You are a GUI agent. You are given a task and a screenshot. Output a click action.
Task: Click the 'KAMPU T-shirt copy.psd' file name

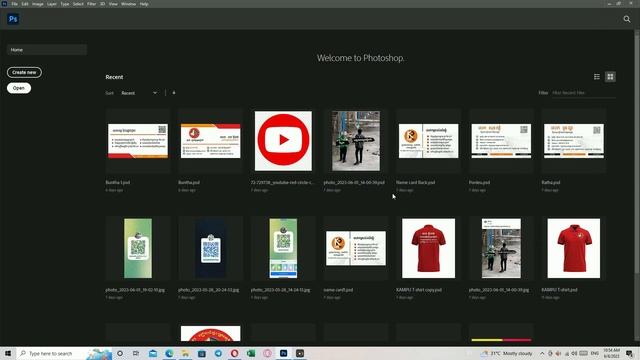(419, 290)
